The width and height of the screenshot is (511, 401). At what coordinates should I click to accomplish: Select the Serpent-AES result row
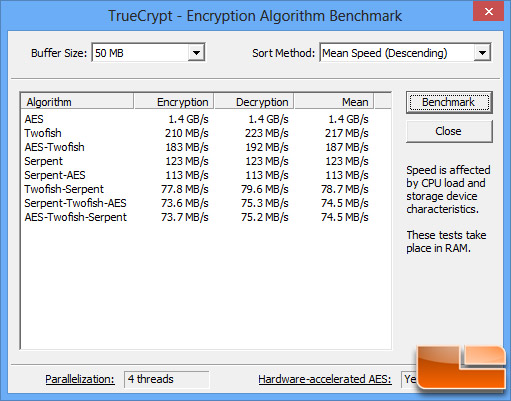tap(197, 175)
